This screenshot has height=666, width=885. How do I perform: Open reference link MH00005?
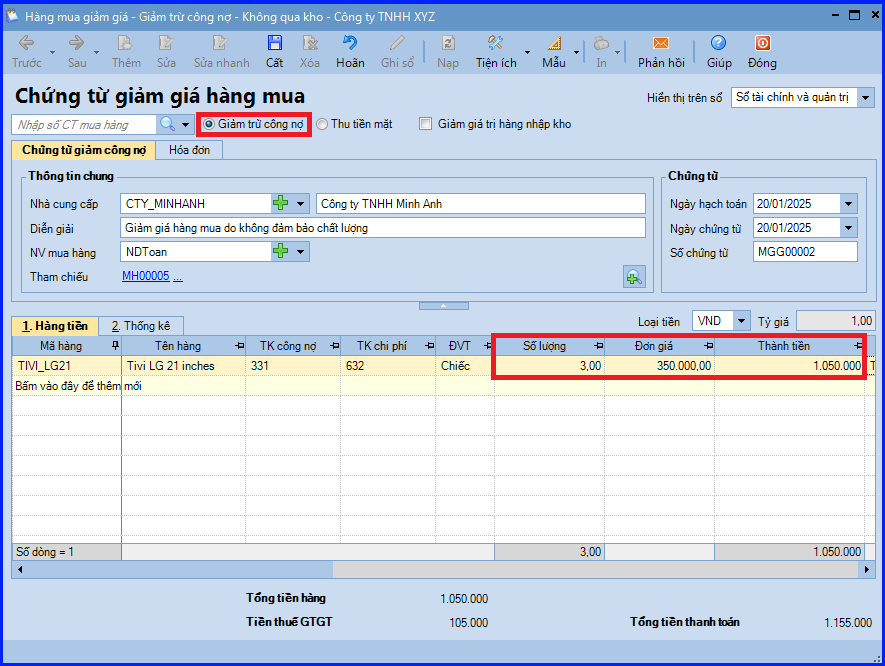pos(146,276)
